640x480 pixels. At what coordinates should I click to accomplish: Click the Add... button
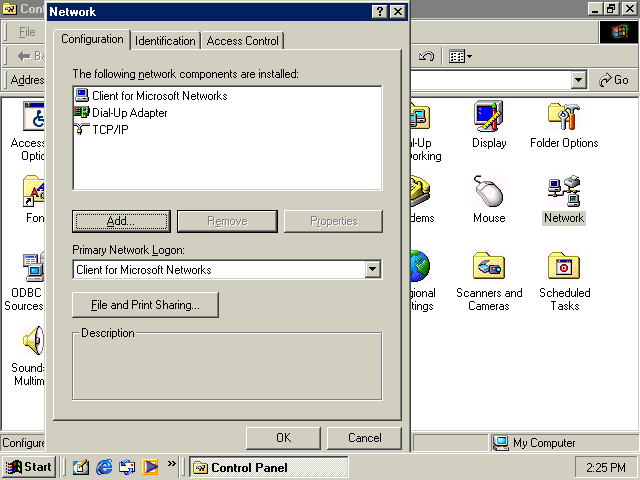(121, 221)
